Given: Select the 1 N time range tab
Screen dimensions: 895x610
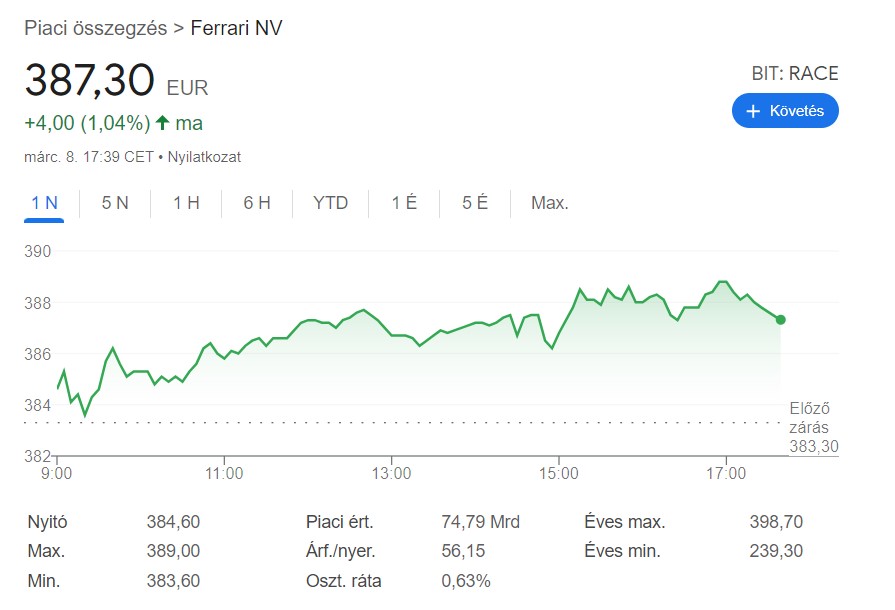Looking at the screenshot, I should point(44,203).
